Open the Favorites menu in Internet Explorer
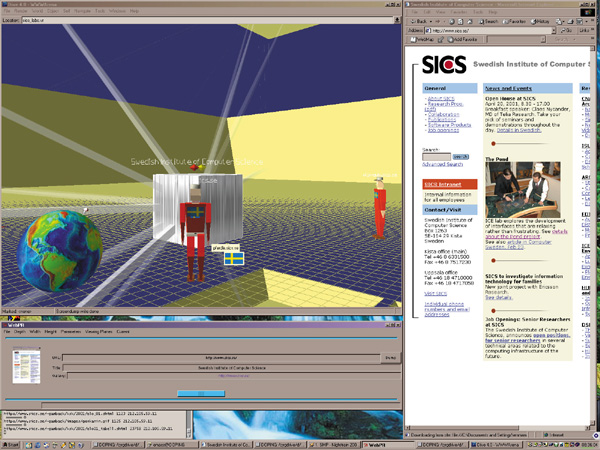Image resolution: width=600 pixels, height=450 pixels. point(461,12)
